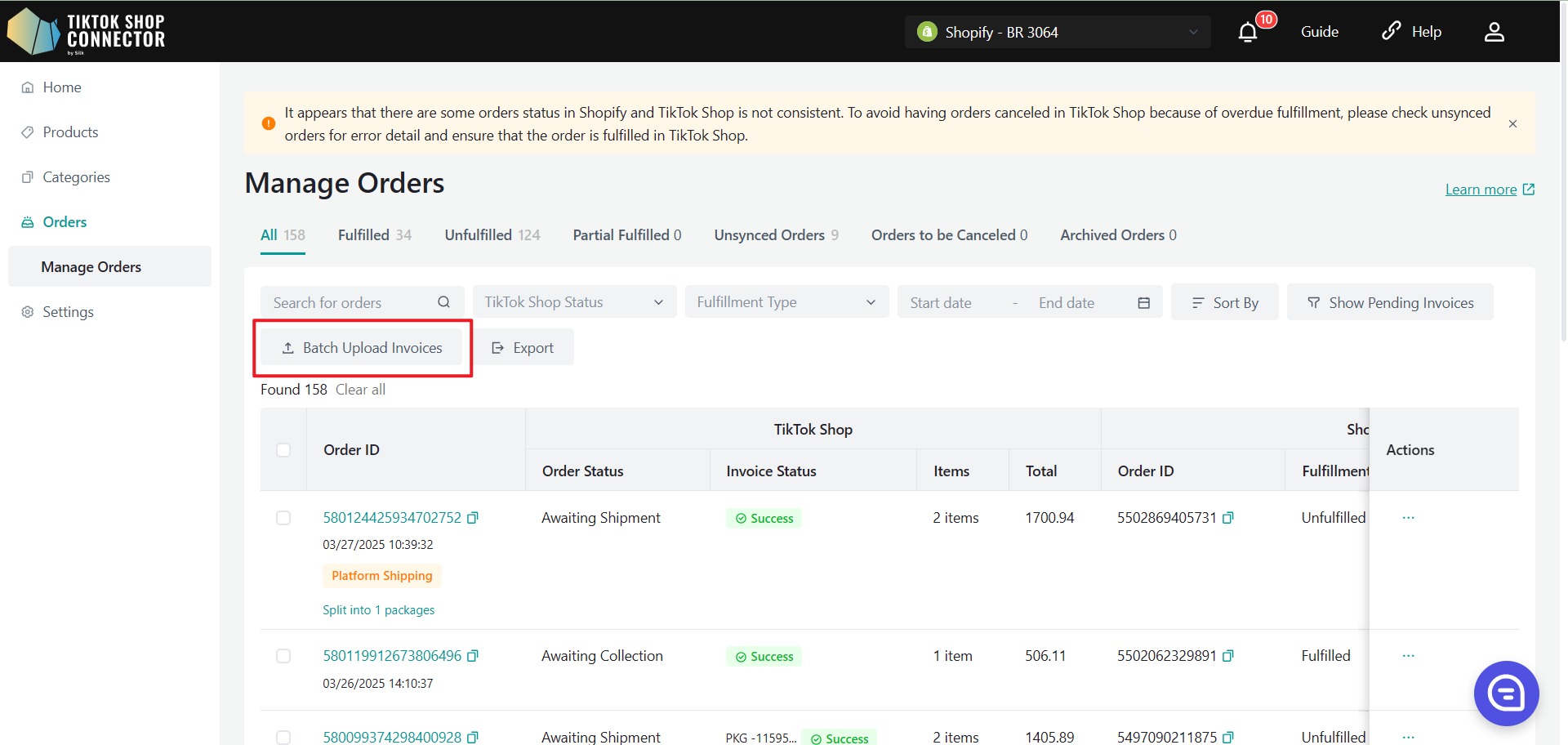Open the live chat support bubble
The height and width of the screenshot is (745, 1568).
click(1505, 694)
